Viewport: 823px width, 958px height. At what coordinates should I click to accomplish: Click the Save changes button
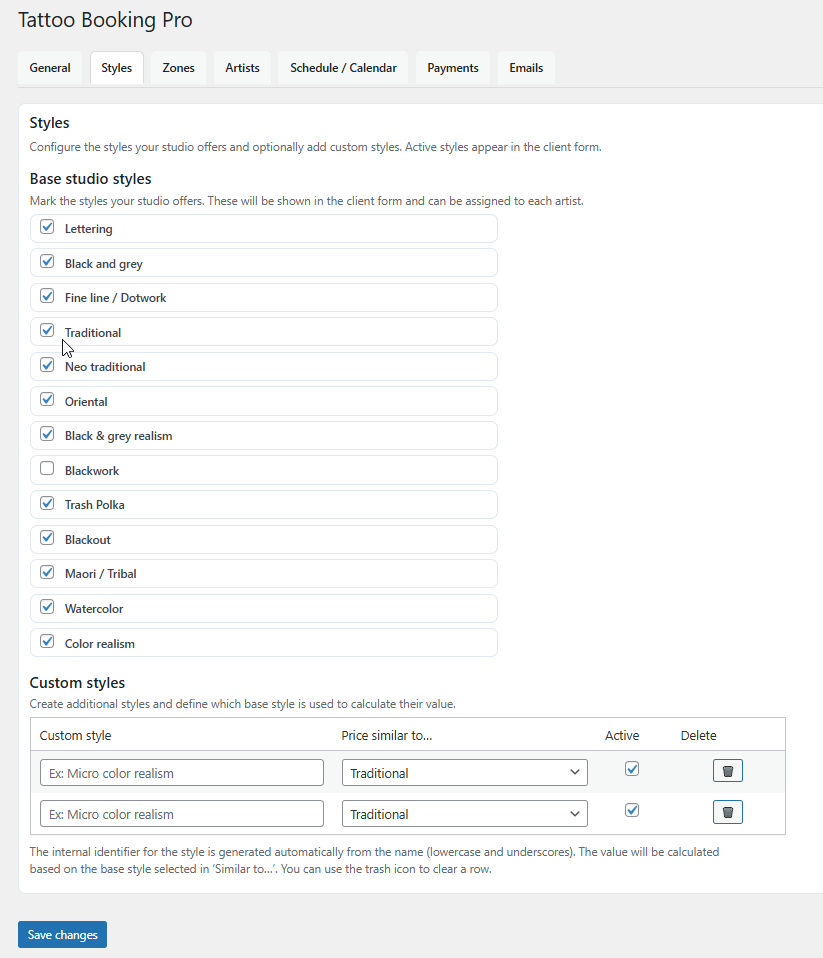[x=62, y=935]
